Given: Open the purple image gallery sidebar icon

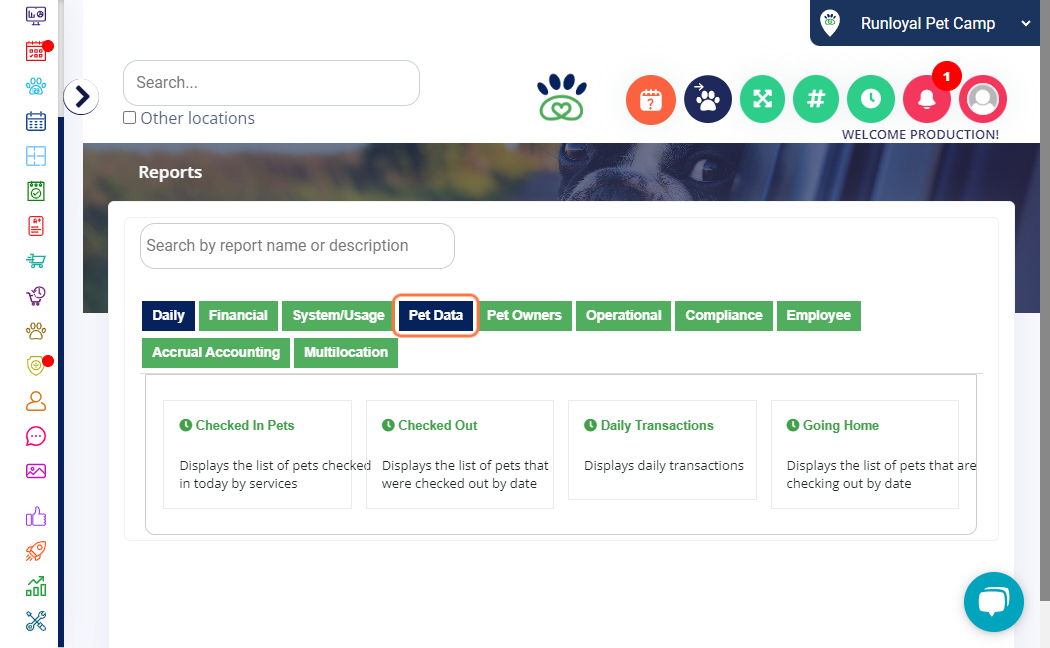Looking at the screenshot, I should click(35, 471).
